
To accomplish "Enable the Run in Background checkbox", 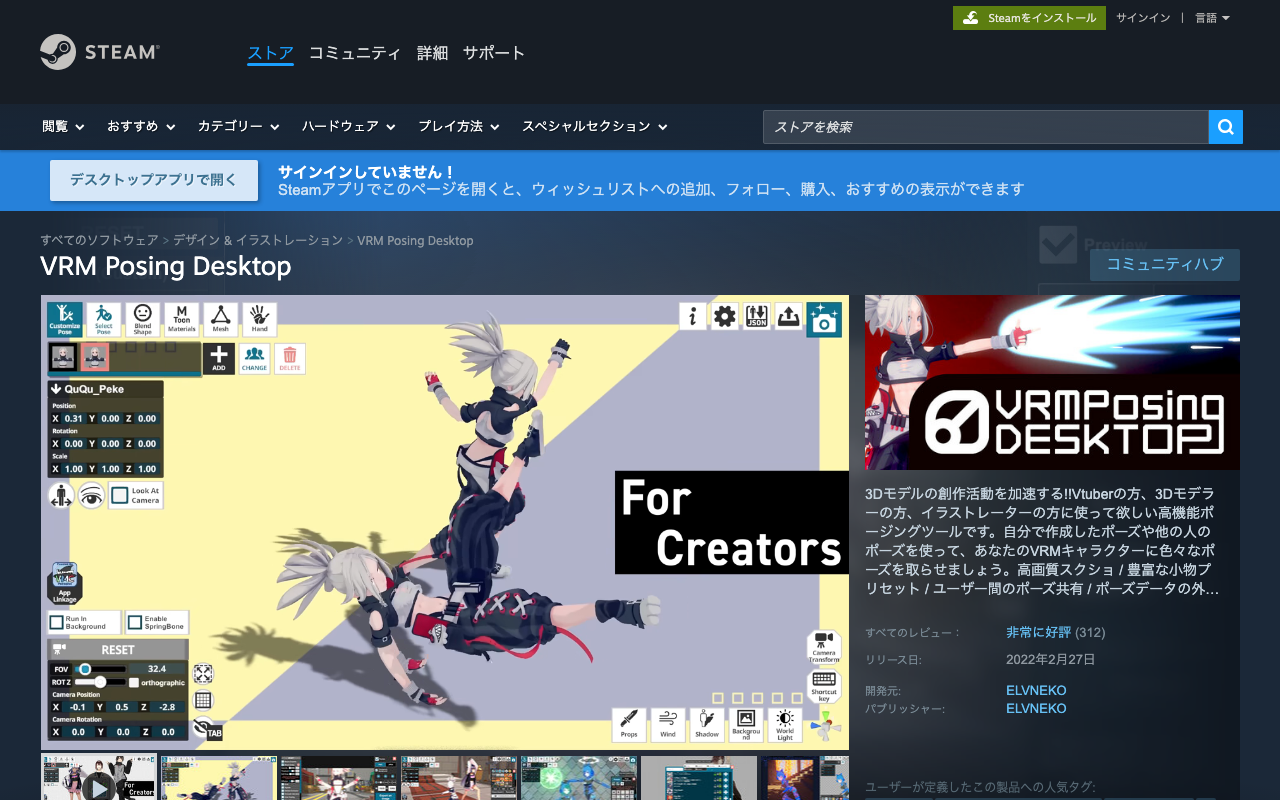I will coord(57,622).
